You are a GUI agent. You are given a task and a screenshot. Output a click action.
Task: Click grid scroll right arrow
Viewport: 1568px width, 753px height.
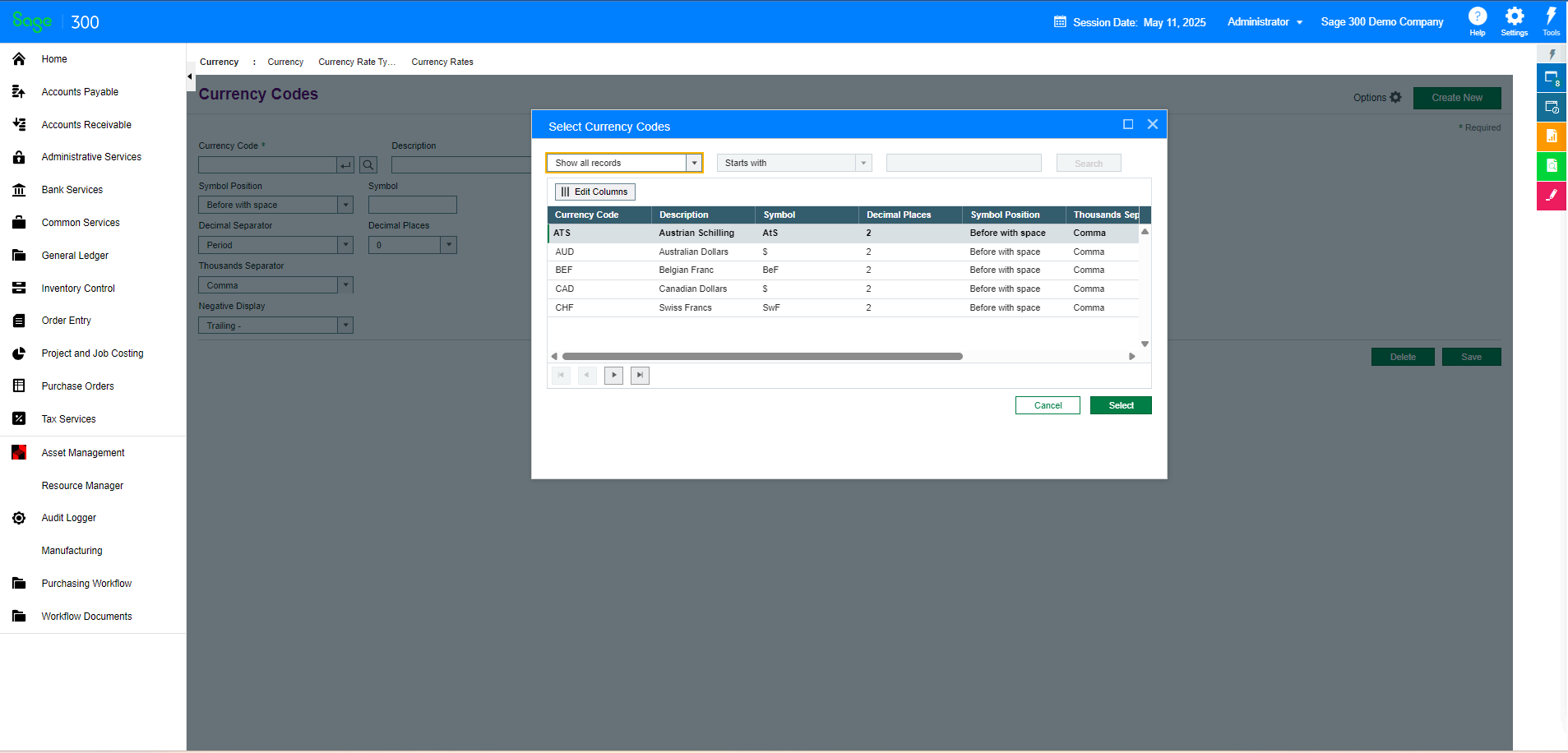click(1132, 357)
